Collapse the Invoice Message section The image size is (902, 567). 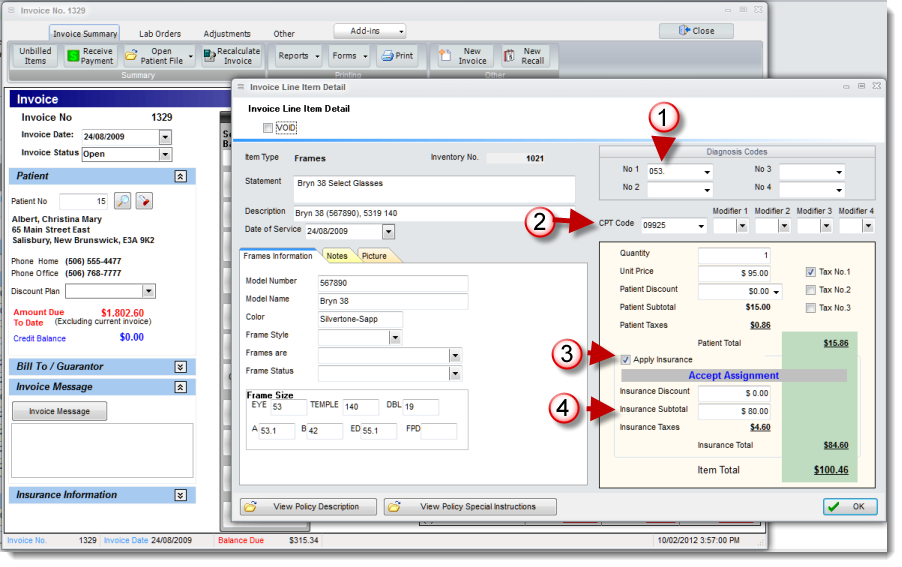pyautogui.click(x=181, y=387)
